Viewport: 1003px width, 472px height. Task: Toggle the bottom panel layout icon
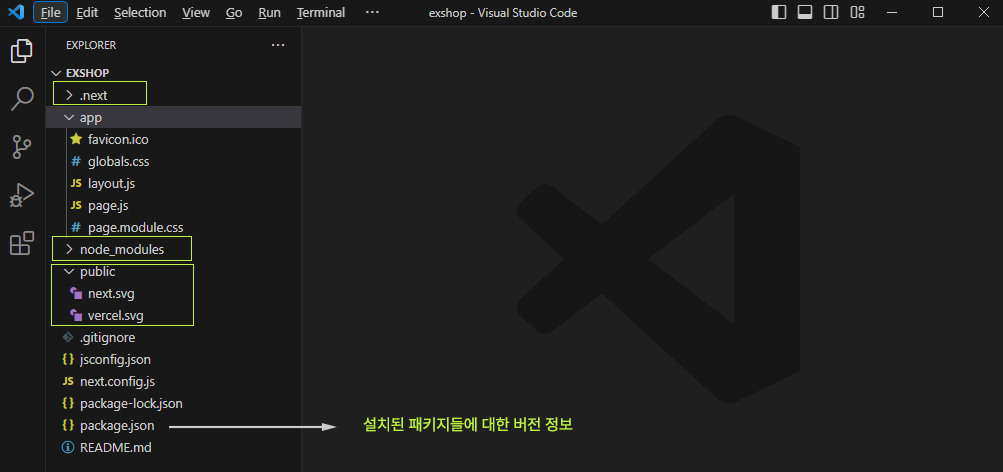[805, 12]
